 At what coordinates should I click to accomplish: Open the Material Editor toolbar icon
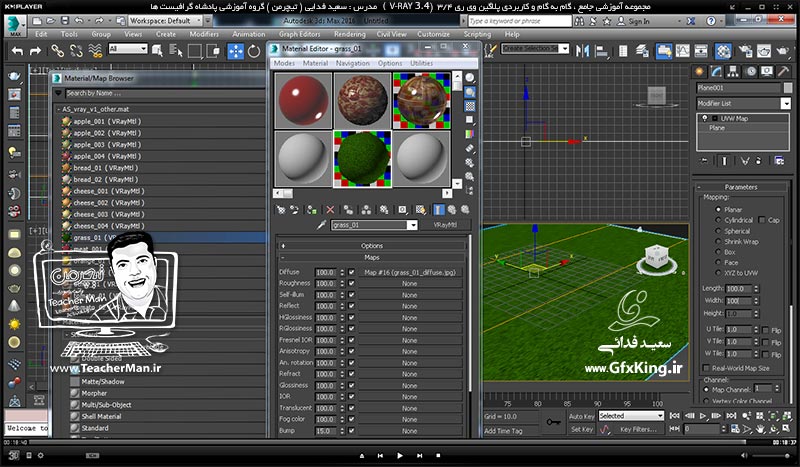(x=723, y=51)
